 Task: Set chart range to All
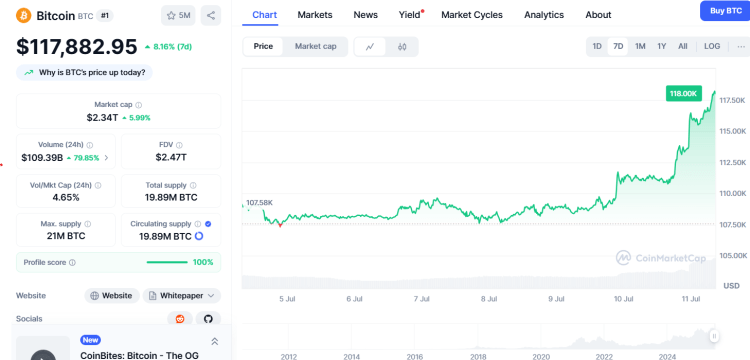pos(683,46)
